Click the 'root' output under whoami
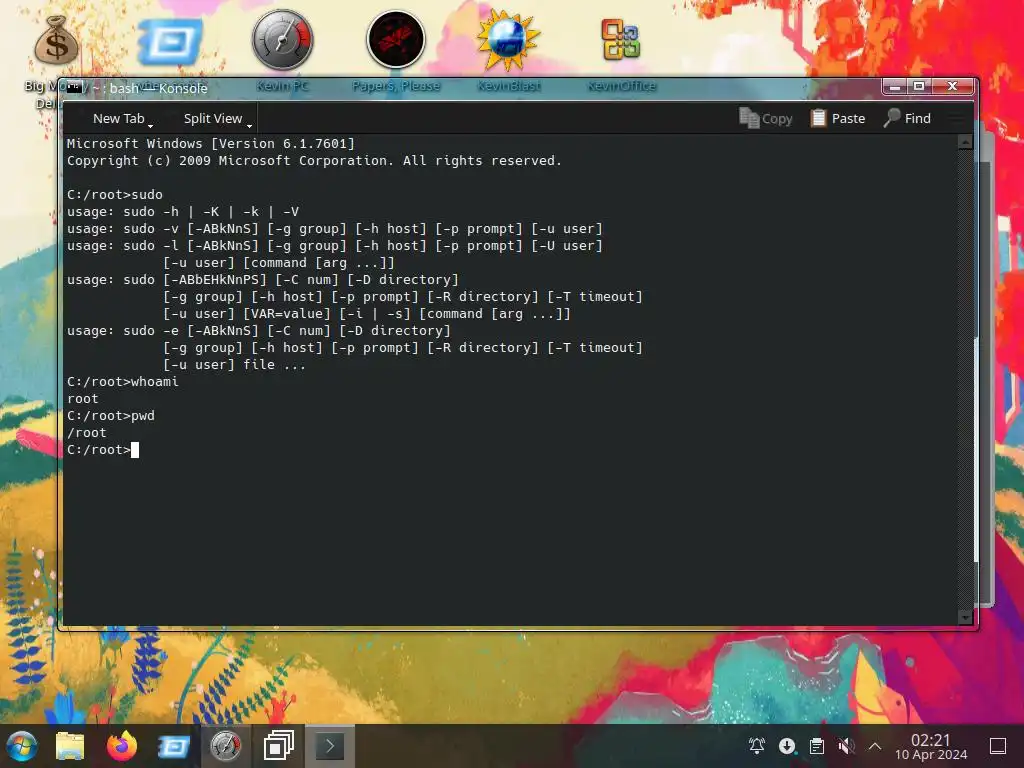 pyautogui.click(x=83, y=398)
